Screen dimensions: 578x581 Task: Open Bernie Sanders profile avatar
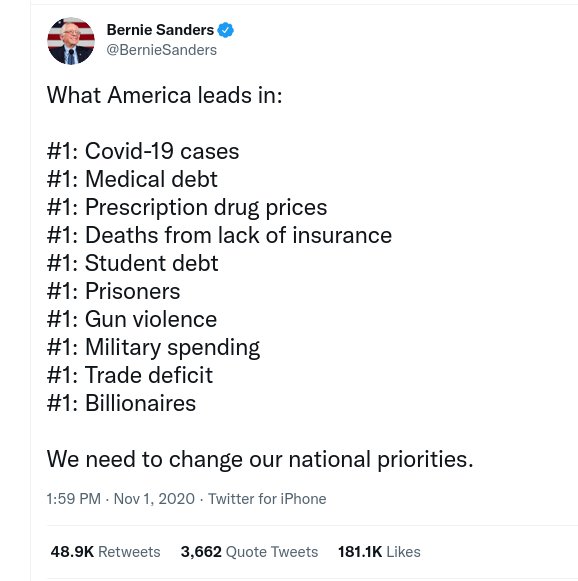pos(71,41)
